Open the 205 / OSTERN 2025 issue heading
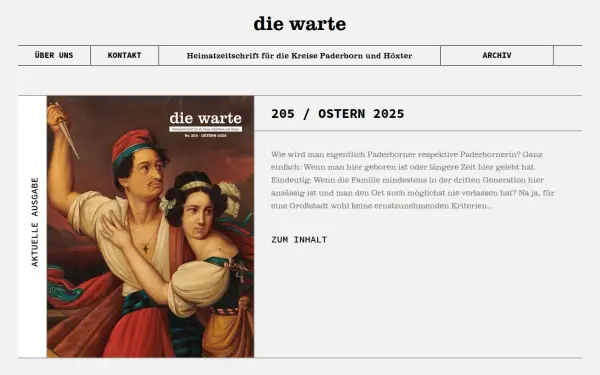 coord(338,114)
